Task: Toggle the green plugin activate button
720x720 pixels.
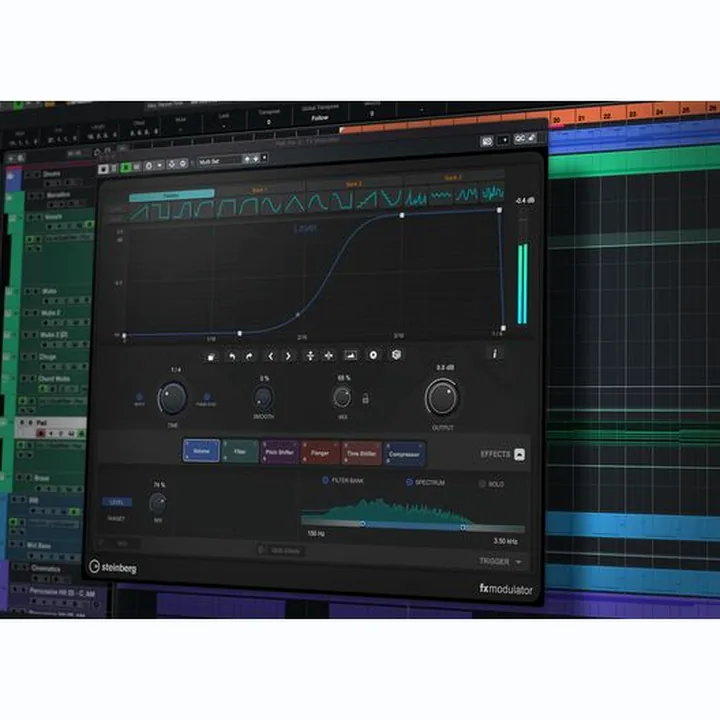Action: [125, 168]
